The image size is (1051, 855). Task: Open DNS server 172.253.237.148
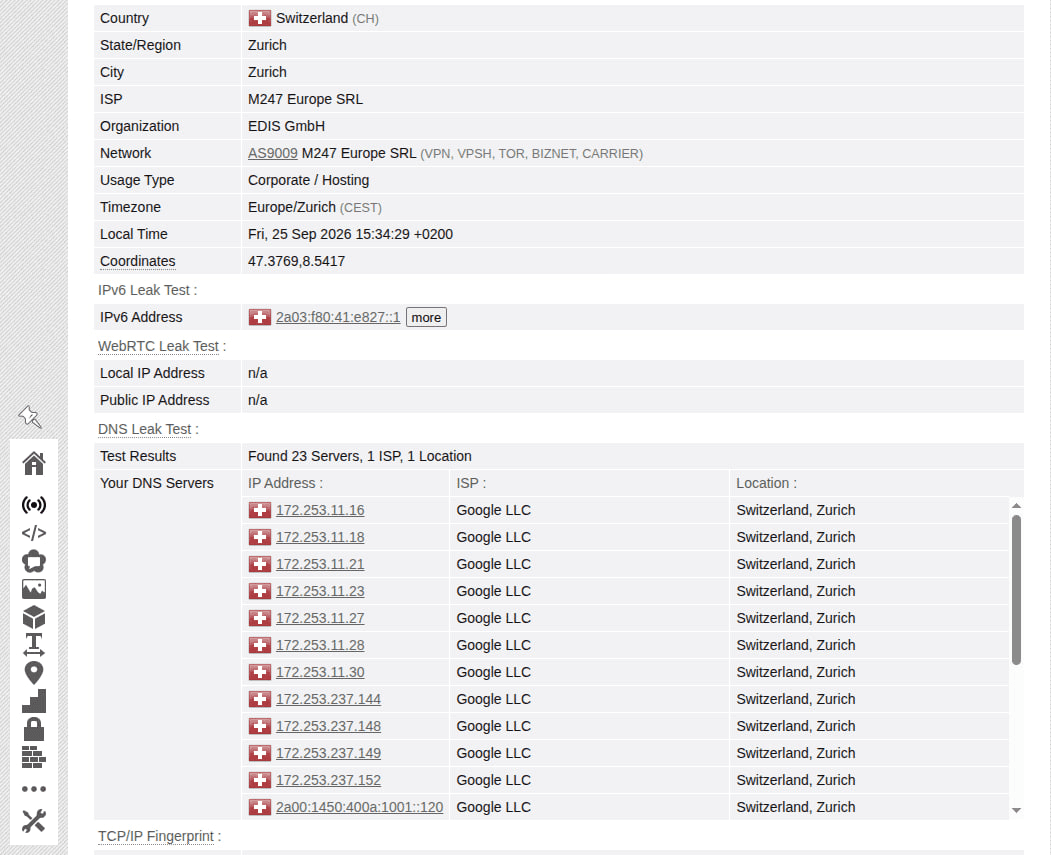tap(328, 726)
